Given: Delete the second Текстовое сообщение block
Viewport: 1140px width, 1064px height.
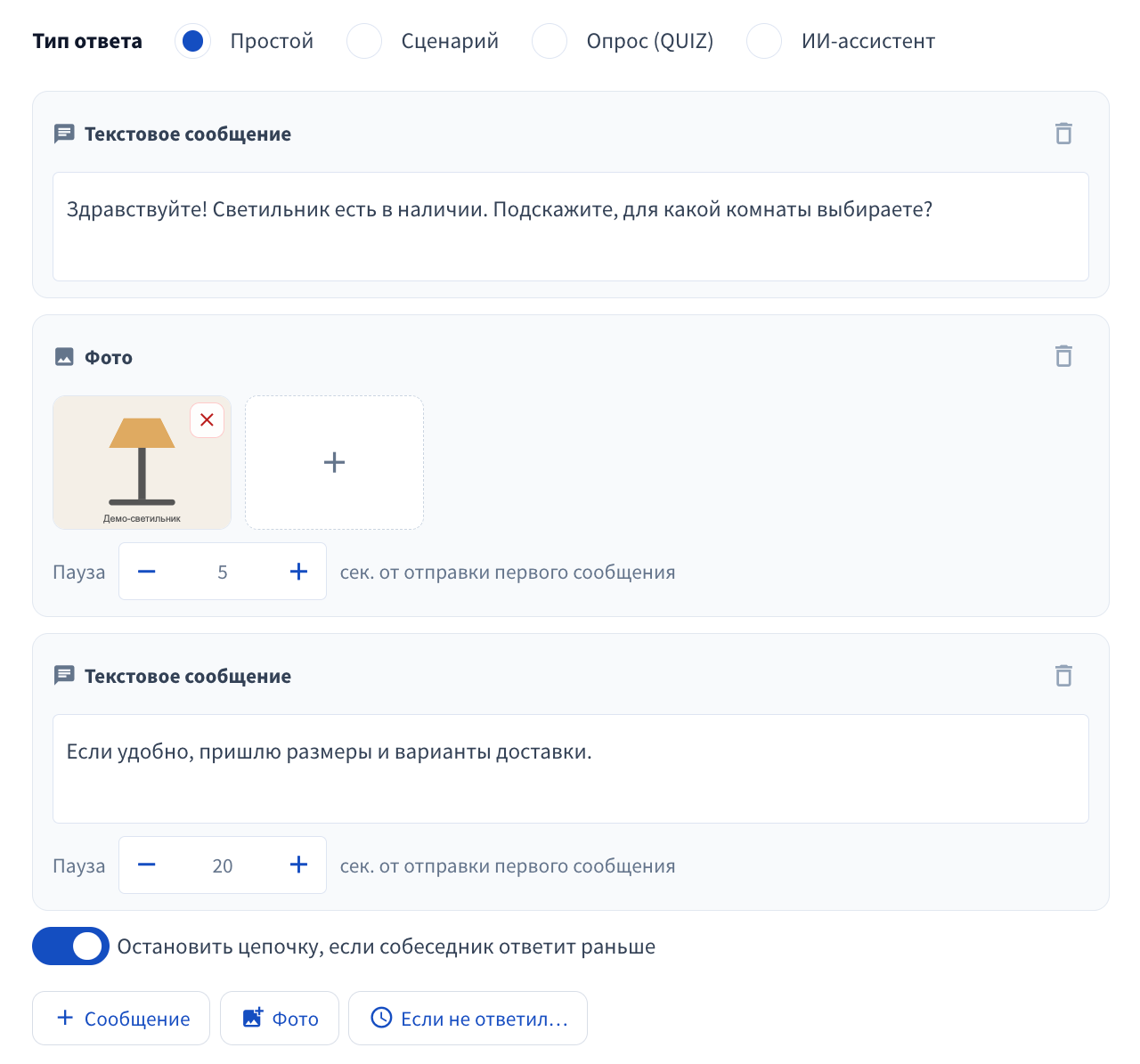Looking at the screenshot, I should coord(1063,676).
